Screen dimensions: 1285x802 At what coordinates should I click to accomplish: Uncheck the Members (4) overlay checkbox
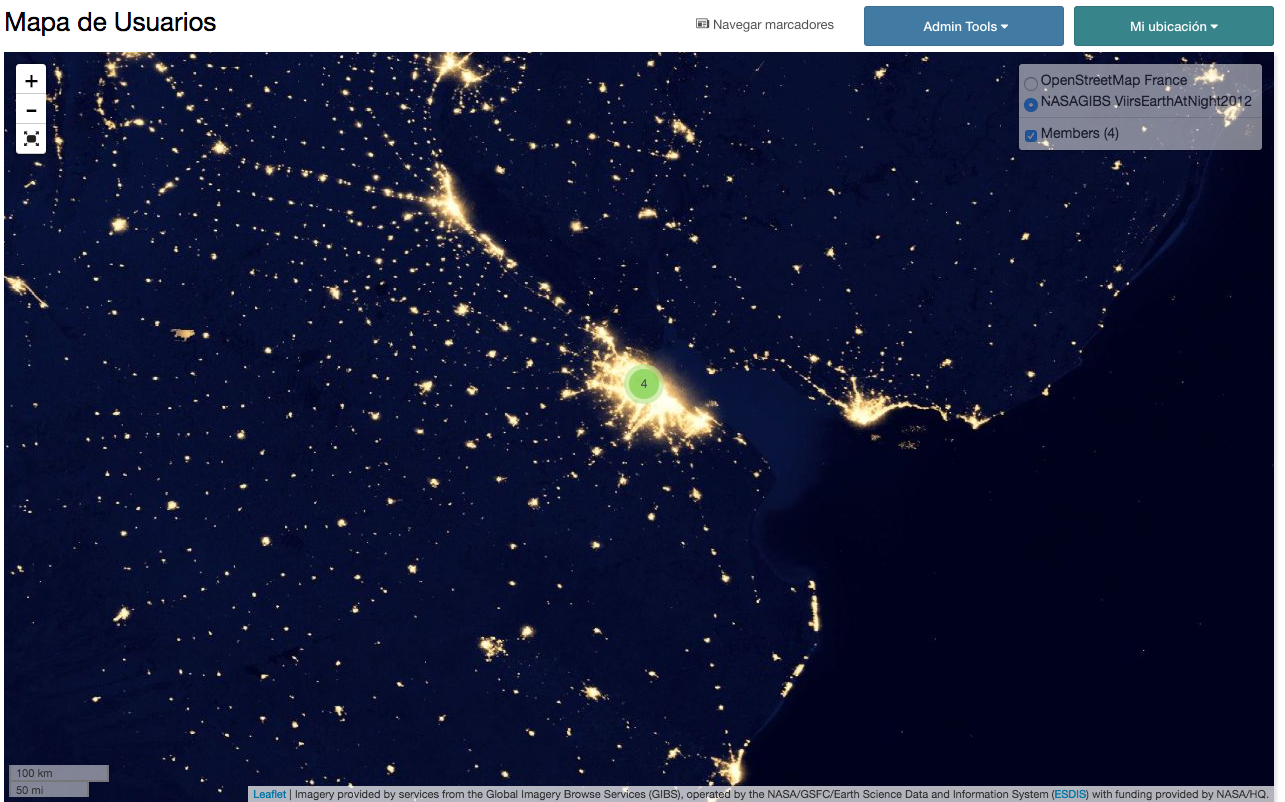(1031, 135)
